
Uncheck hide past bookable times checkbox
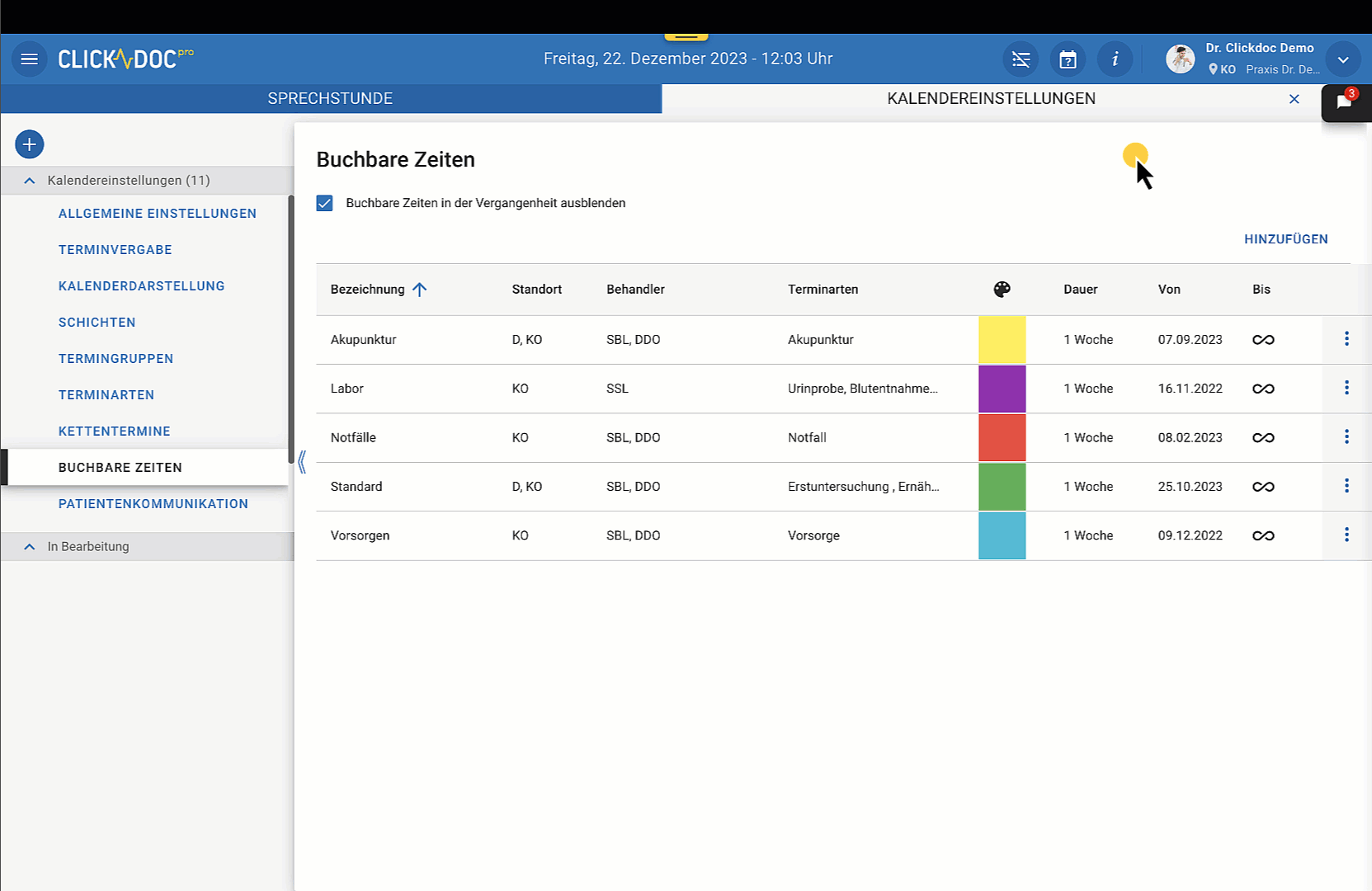(x=325, y=204)
